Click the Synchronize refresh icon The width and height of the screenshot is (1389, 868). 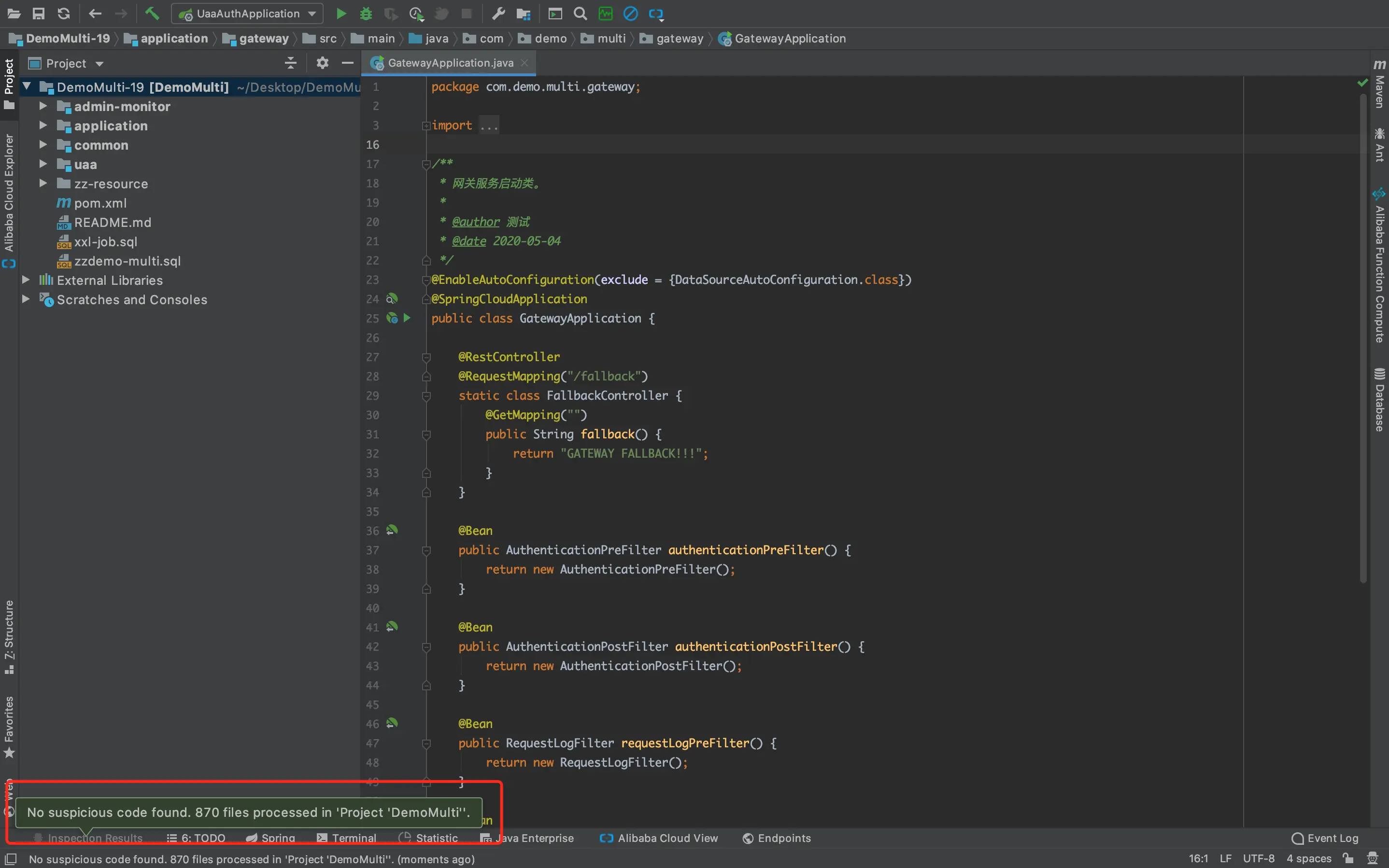pyautogui.click(x=64, y=13)
